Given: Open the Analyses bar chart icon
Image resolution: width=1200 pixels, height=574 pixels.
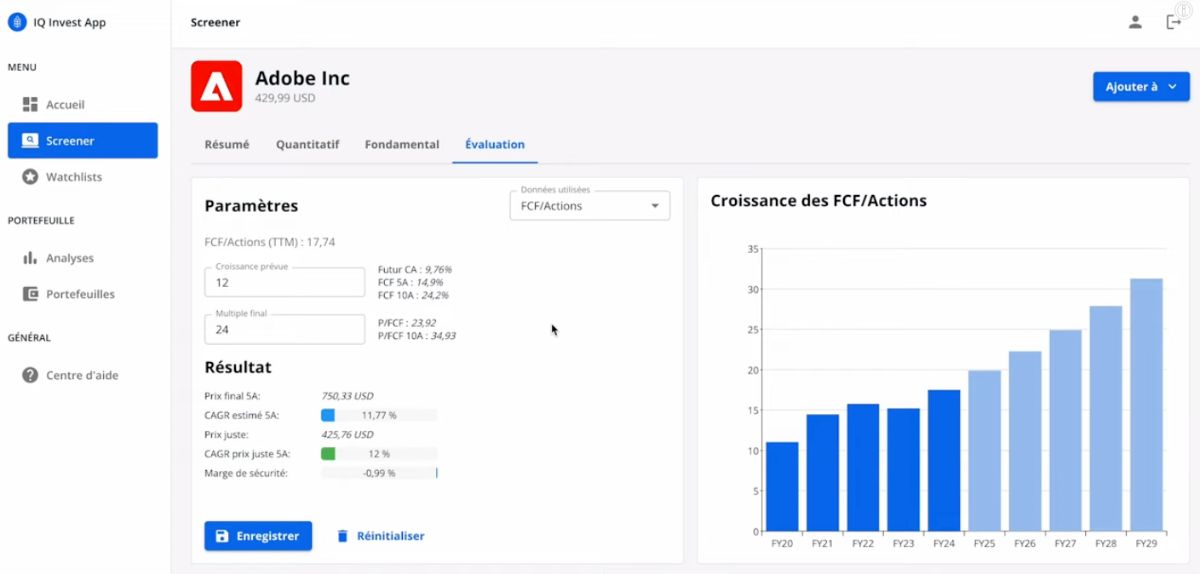Looking at the screenshot, I should point(30,258).
